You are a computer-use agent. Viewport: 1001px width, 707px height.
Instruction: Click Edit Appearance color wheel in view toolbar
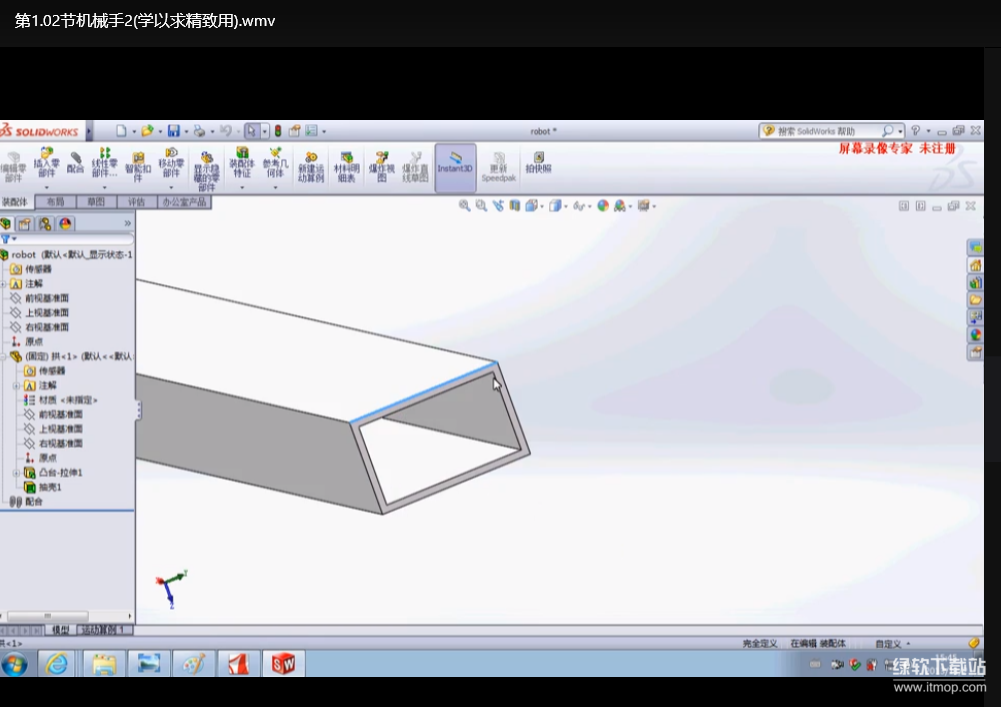[602, 206]
